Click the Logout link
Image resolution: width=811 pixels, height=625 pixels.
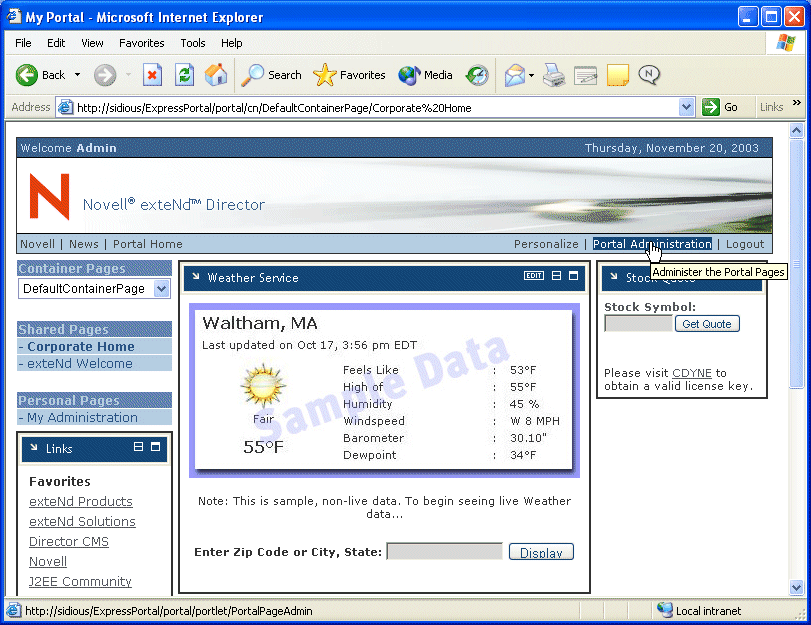point(745,244)
